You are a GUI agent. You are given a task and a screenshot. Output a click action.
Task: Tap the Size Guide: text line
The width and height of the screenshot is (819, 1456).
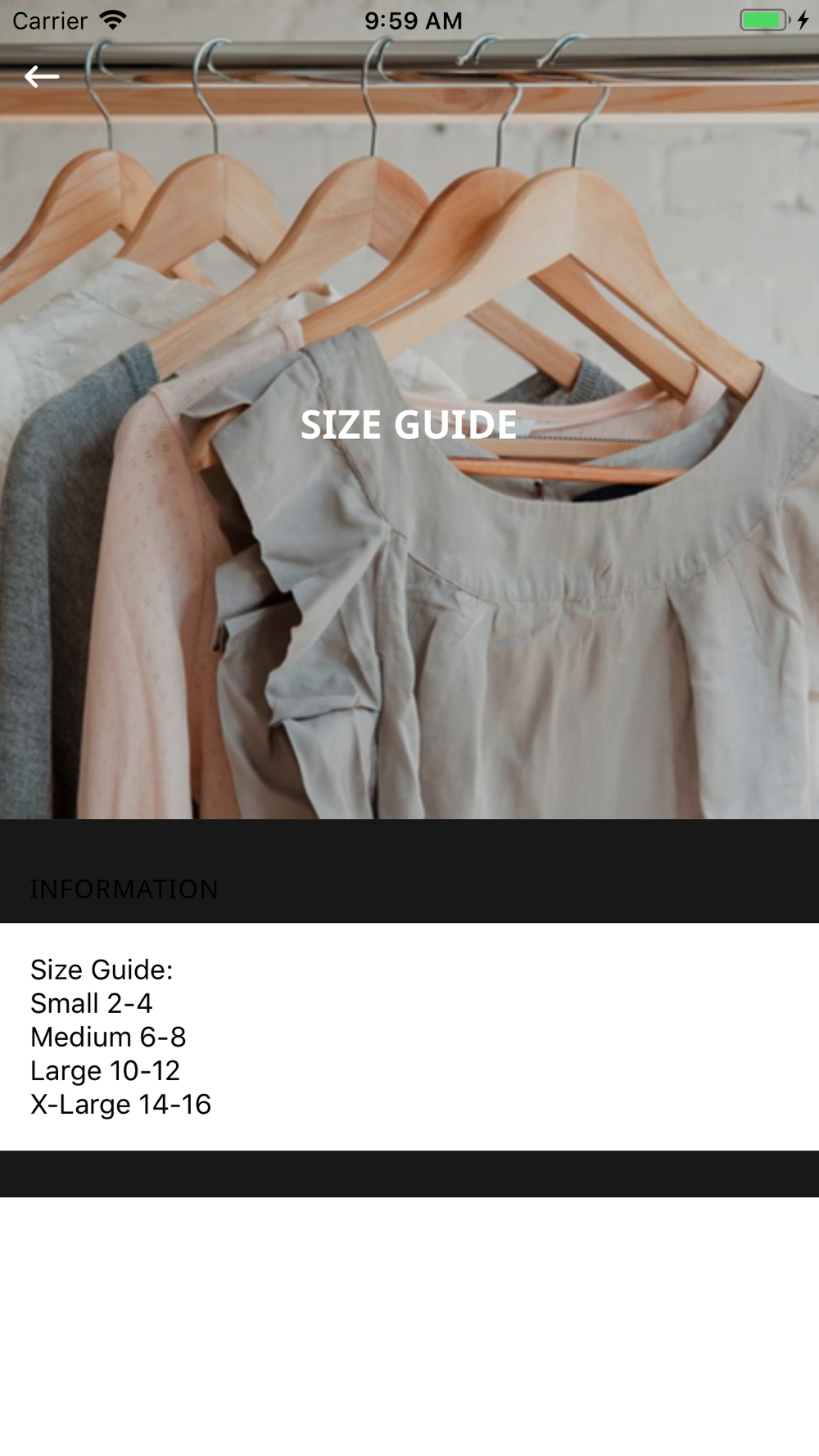click(102, 970)
